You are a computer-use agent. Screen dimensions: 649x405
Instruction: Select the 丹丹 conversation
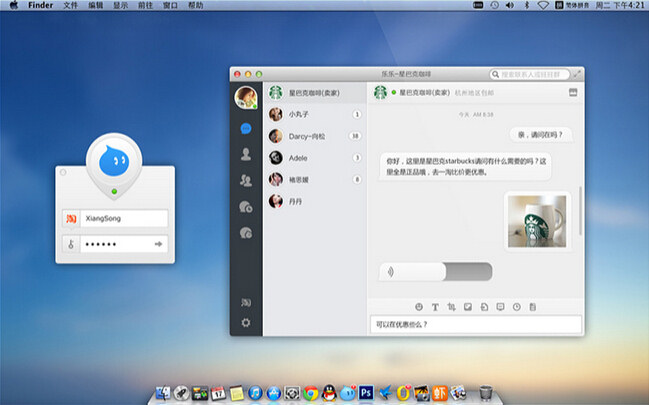315,201
